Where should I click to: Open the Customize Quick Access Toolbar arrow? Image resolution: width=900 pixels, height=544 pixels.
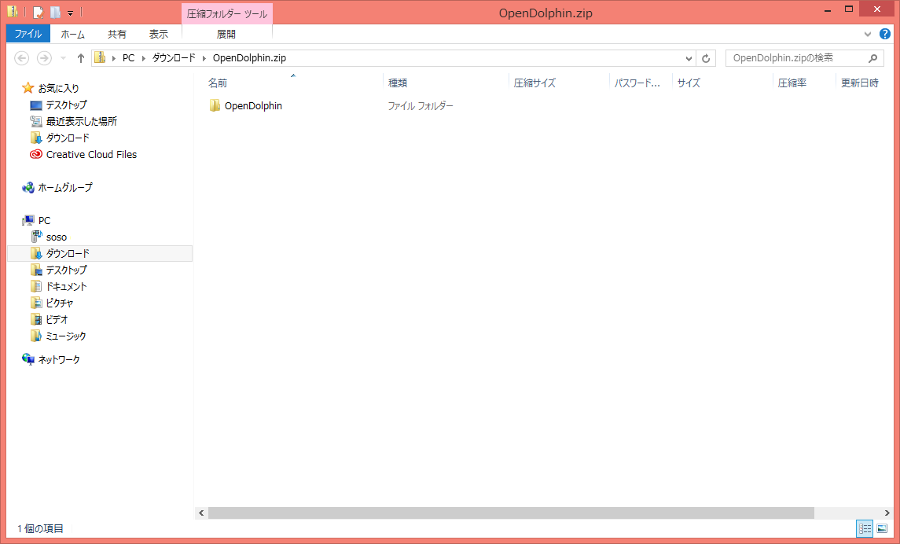pyautogui.click(x=70, y=13)
